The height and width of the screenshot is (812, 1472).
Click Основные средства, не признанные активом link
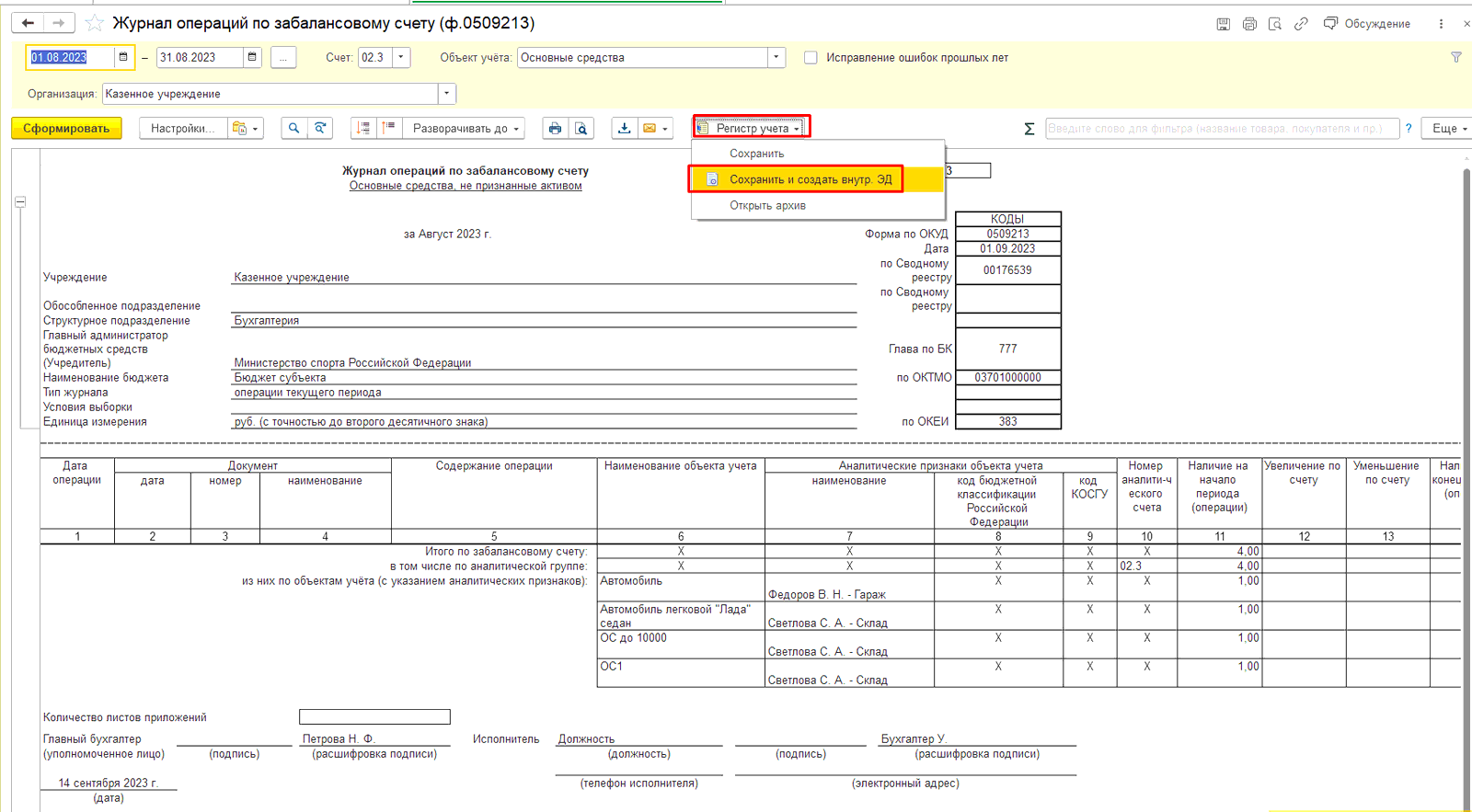466,186
